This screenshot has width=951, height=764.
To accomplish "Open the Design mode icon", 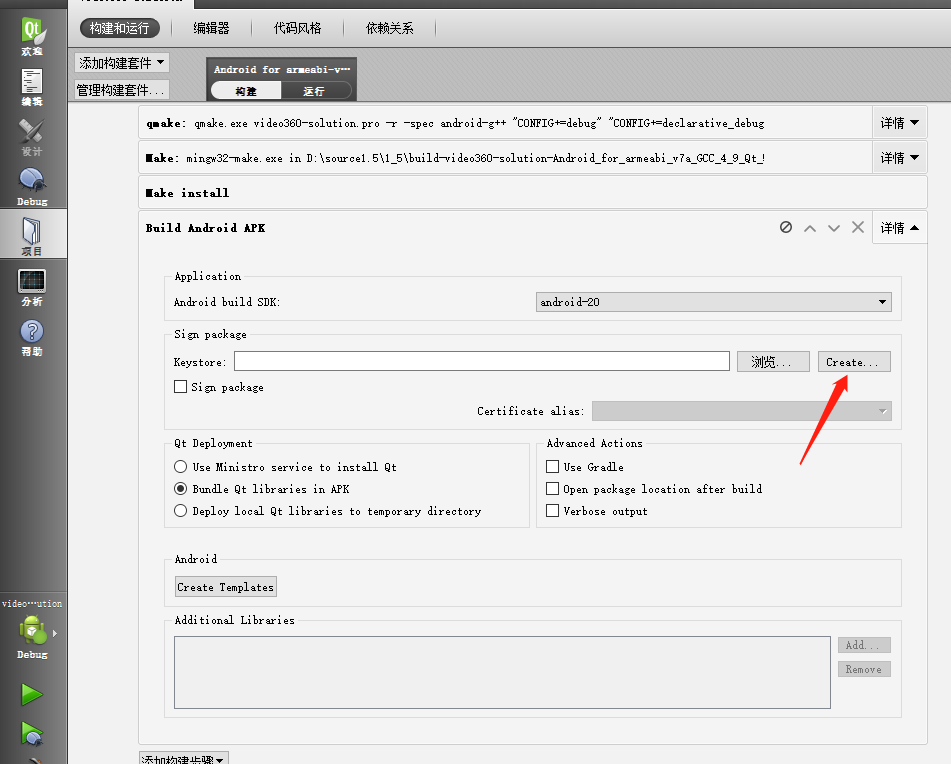I will (33, 137).
